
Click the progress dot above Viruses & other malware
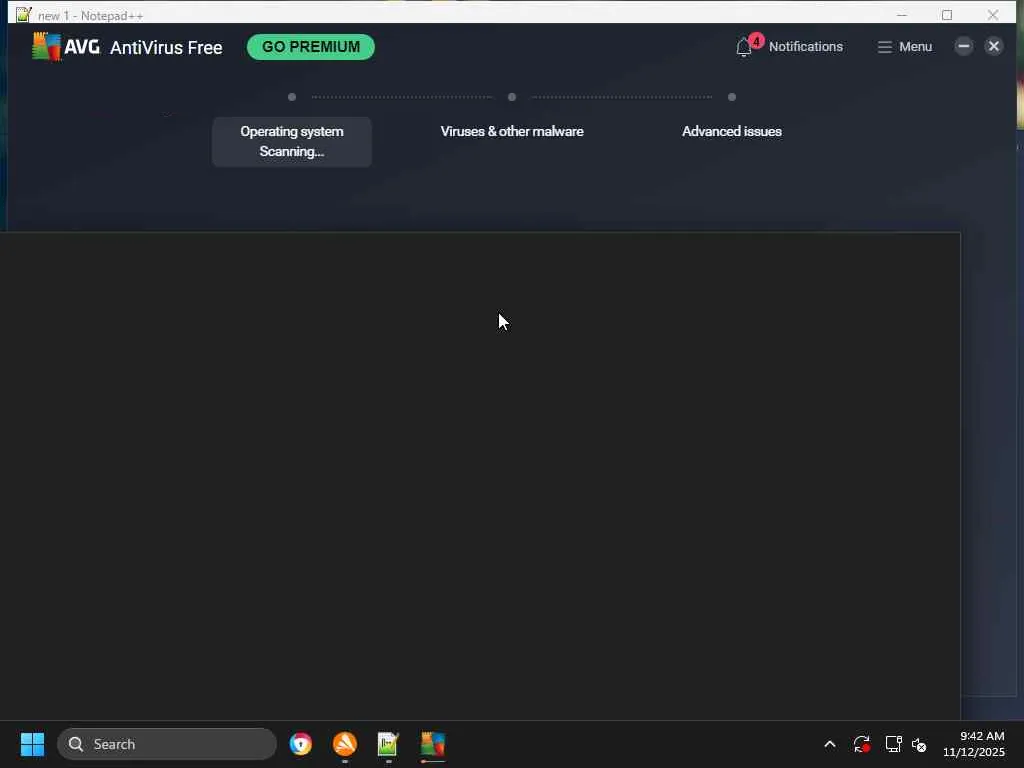point(512,97)
